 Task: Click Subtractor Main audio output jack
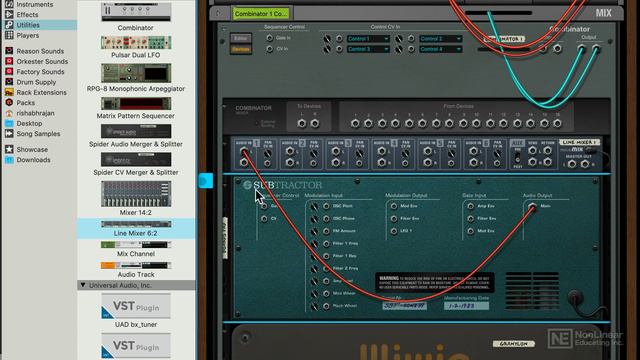(x=532, y=207)
